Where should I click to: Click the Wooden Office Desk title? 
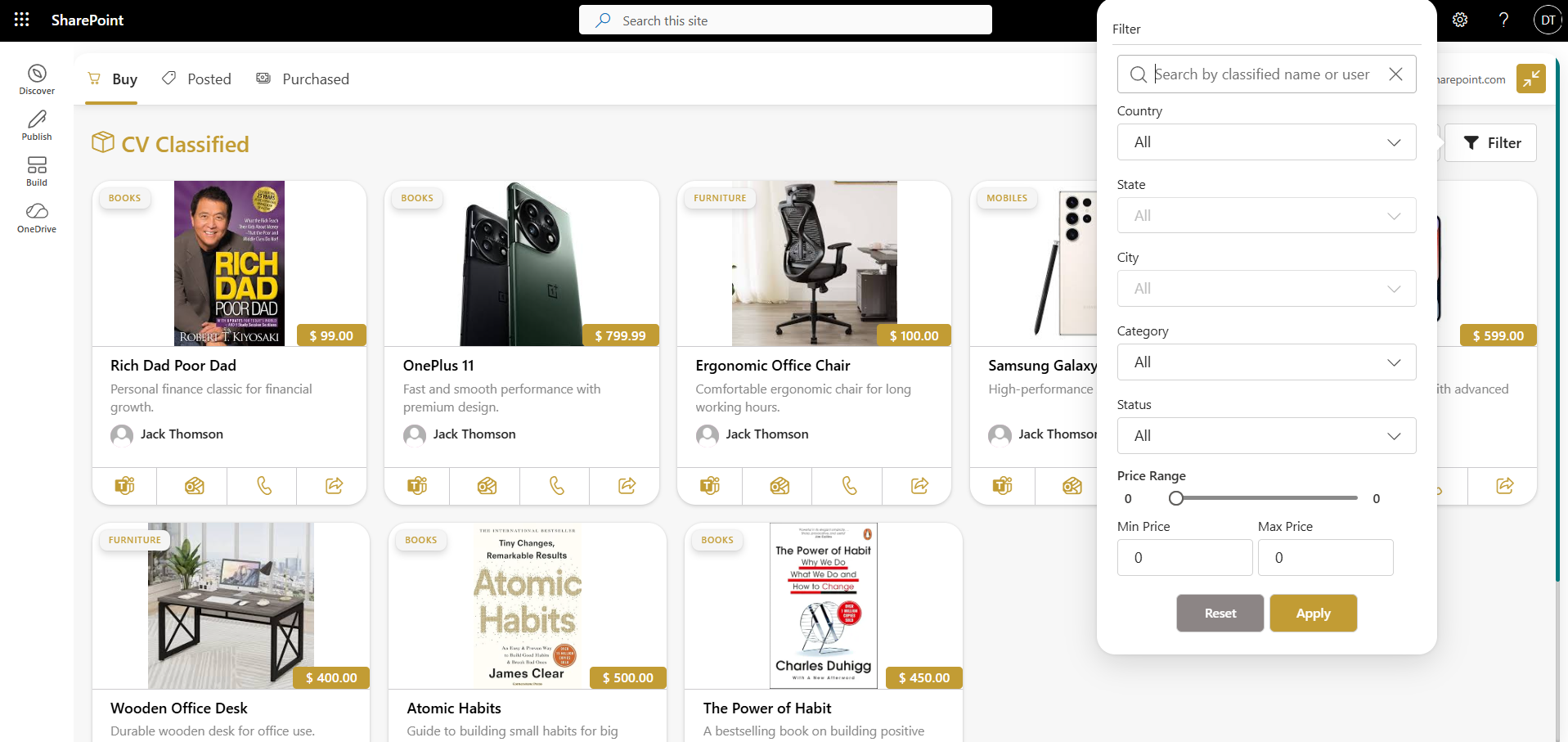click(x=179, y=708)
